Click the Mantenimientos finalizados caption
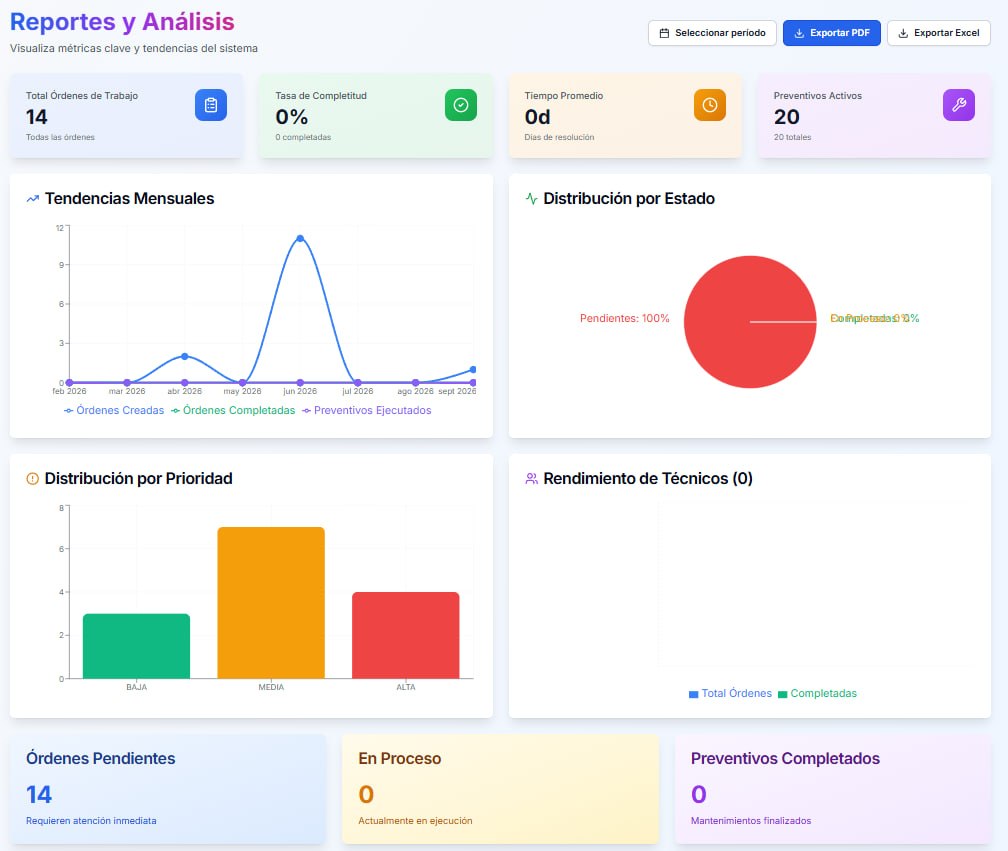Image resolution: width=1008 pixels, height=851 pixels. tap(751, 821)
